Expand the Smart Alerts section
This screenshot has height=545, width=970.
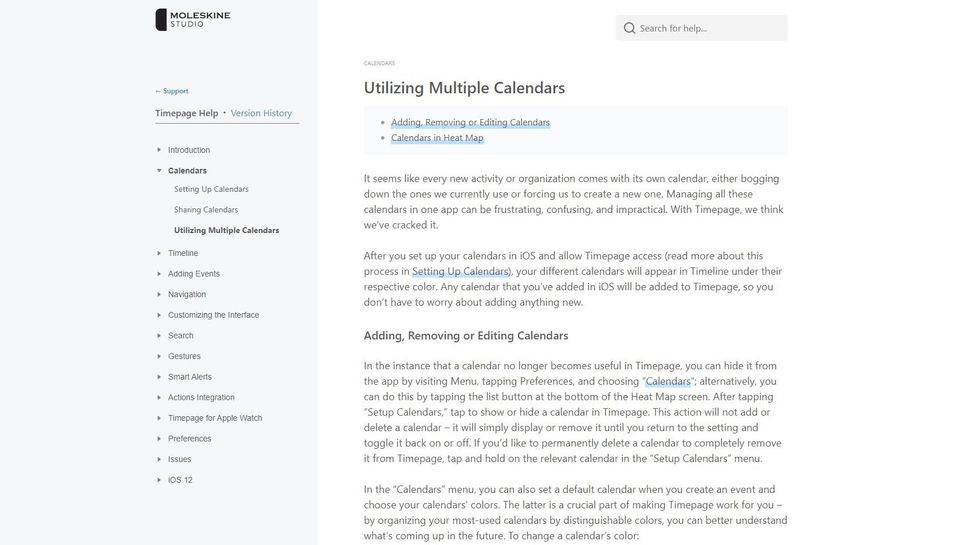point(189,377)
